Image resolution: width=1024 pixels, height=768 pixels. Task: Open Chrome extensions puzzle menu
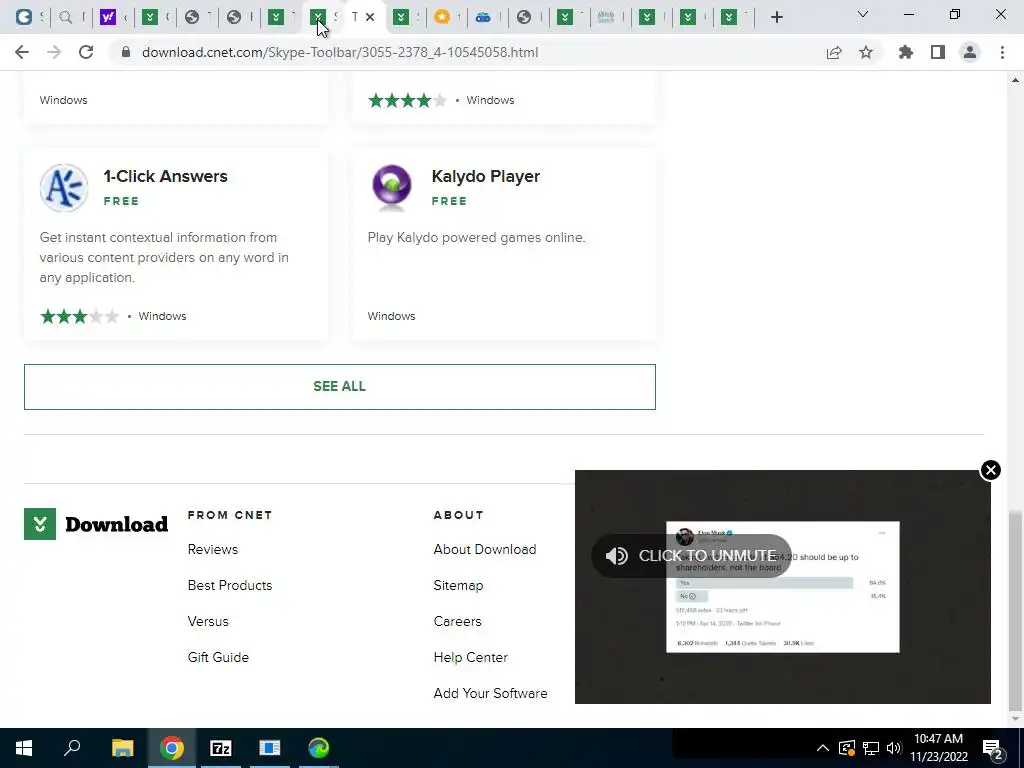click(906, 52)
